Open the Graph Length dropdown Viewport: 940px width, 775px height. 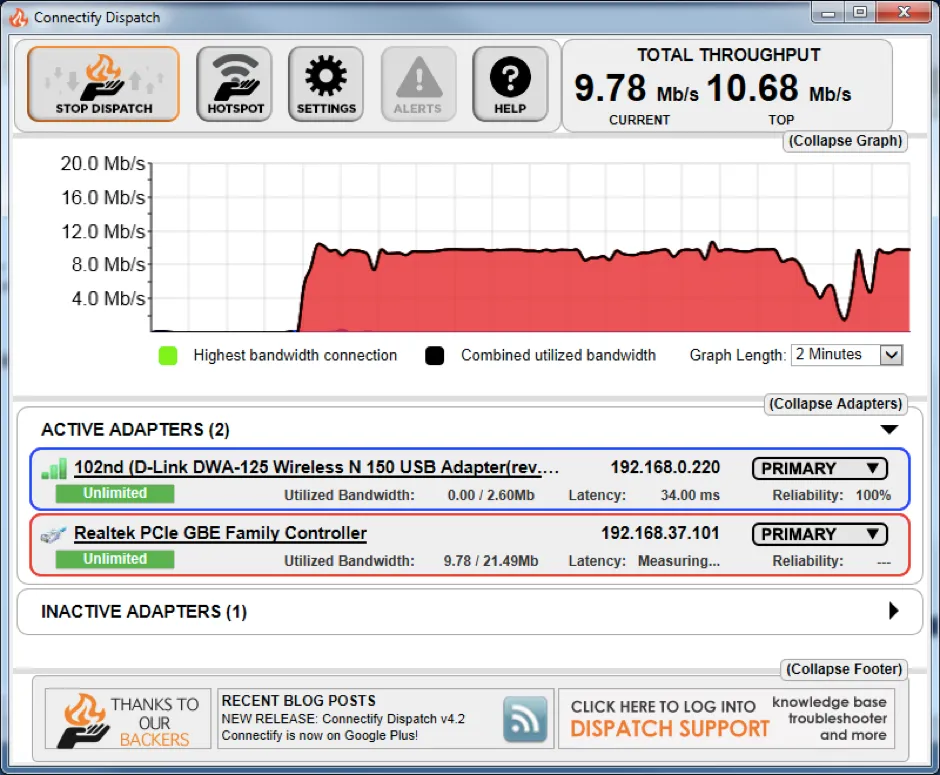[846, 355]
